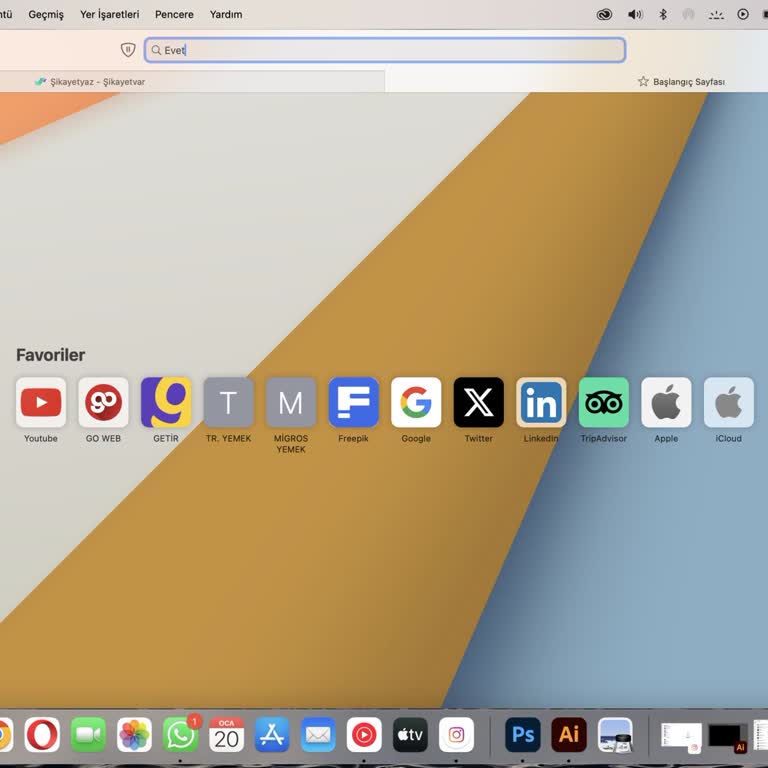This screenshot has height=768, width=768.
Task: Open minimized white document window in Dock
Action: coord(681,736)
